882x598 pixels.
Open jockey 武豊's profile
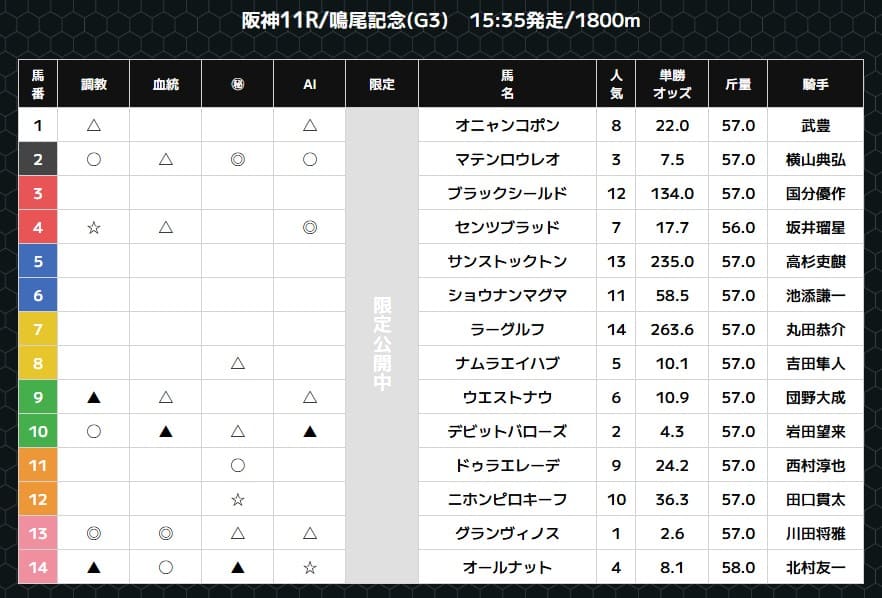click(815, 125)
